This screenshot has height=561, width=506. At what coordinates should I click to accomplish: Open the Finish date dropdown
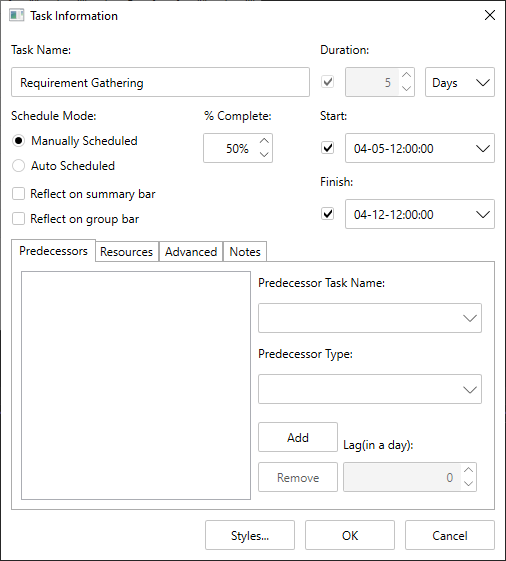coord(483,214)
